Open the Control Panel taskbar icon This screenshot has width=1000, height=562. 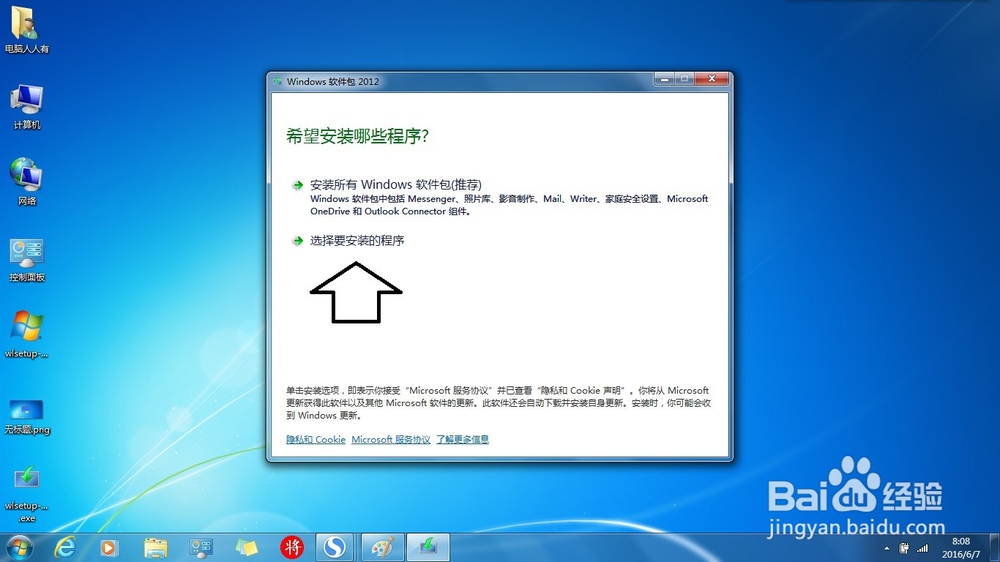click(201, 547)
